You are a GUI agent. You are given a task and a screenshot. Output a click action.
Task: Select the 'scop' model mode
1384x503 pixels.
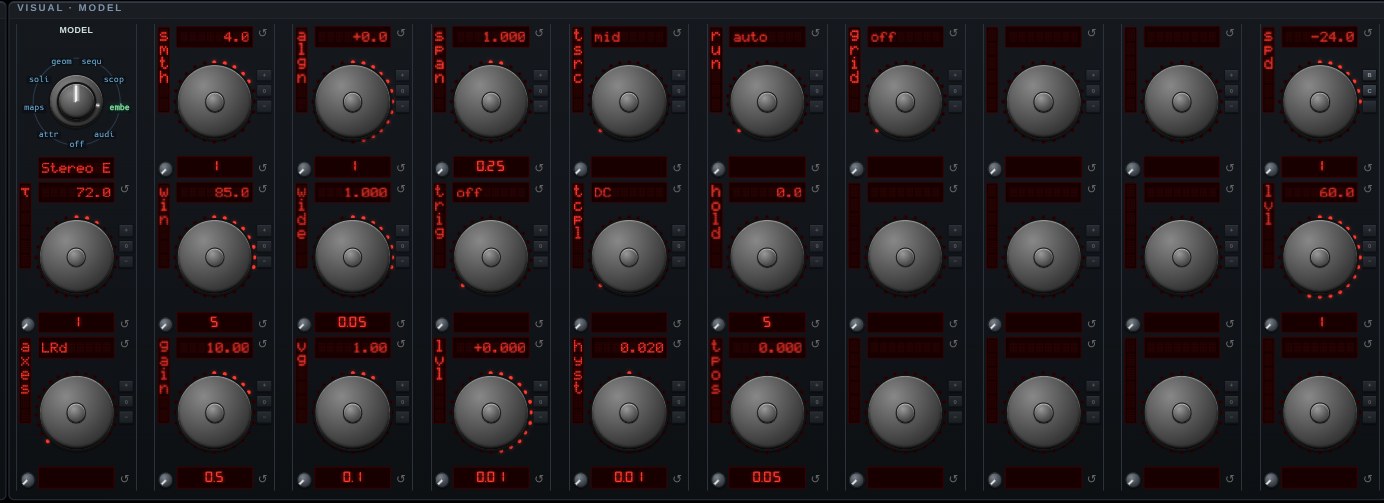pyautogui.click(x=114, y=79)
